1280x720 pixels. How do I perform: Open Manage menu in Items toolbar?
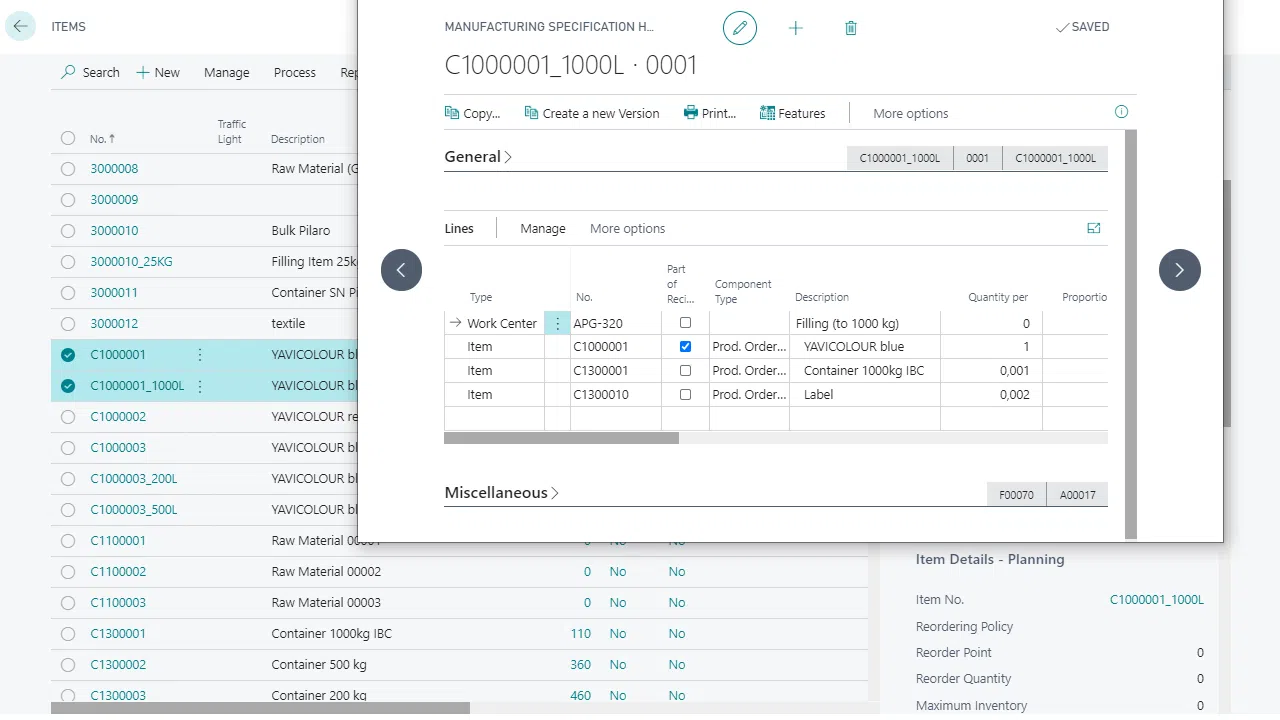pos(227,72)
